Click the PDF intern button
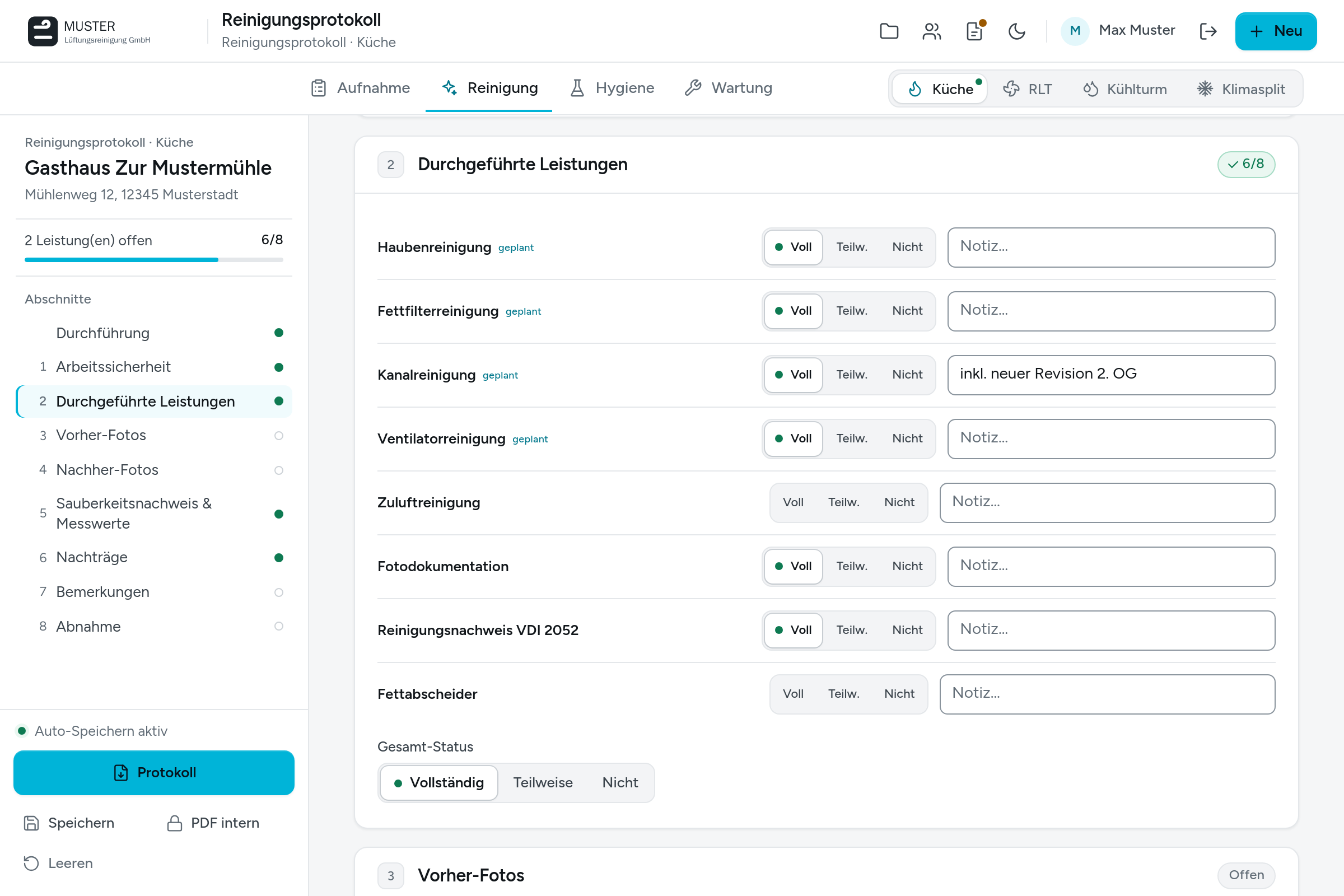This screenshot has width=1344, height=896. tap(213, 823)
